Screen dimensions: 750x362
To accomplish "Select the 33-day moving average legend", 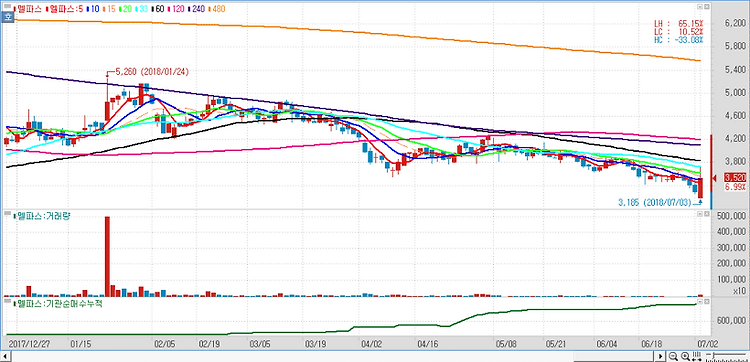I will 141,9.
